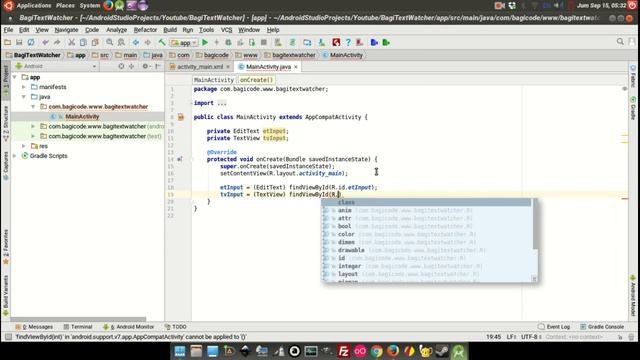This screenshot has width=640, height=360.
Task: Click the Redo arrow in toolbar
Action: tap(57, 42)
